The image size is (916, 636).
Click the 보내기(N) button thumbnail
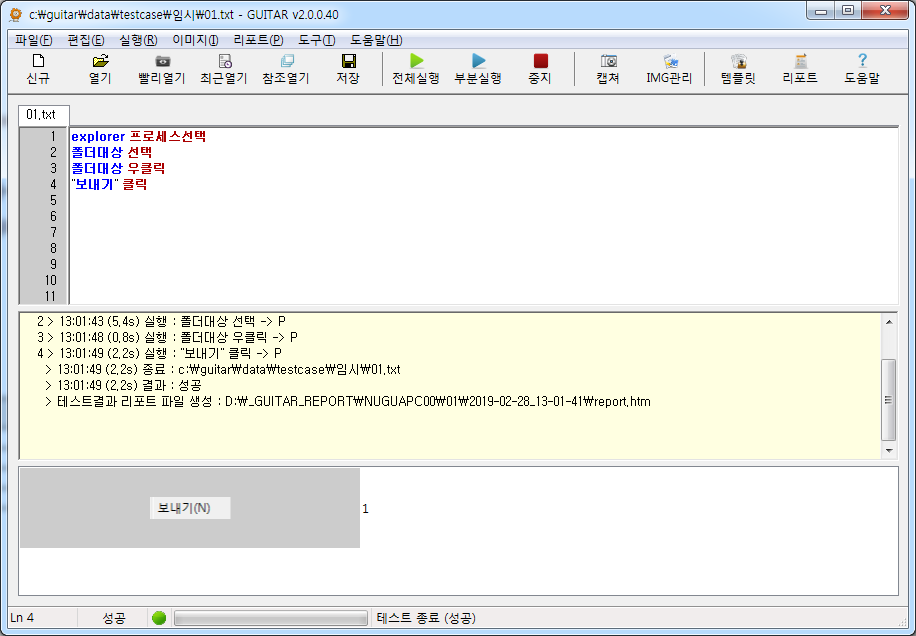pyautogui.click(x=189, y=508)
